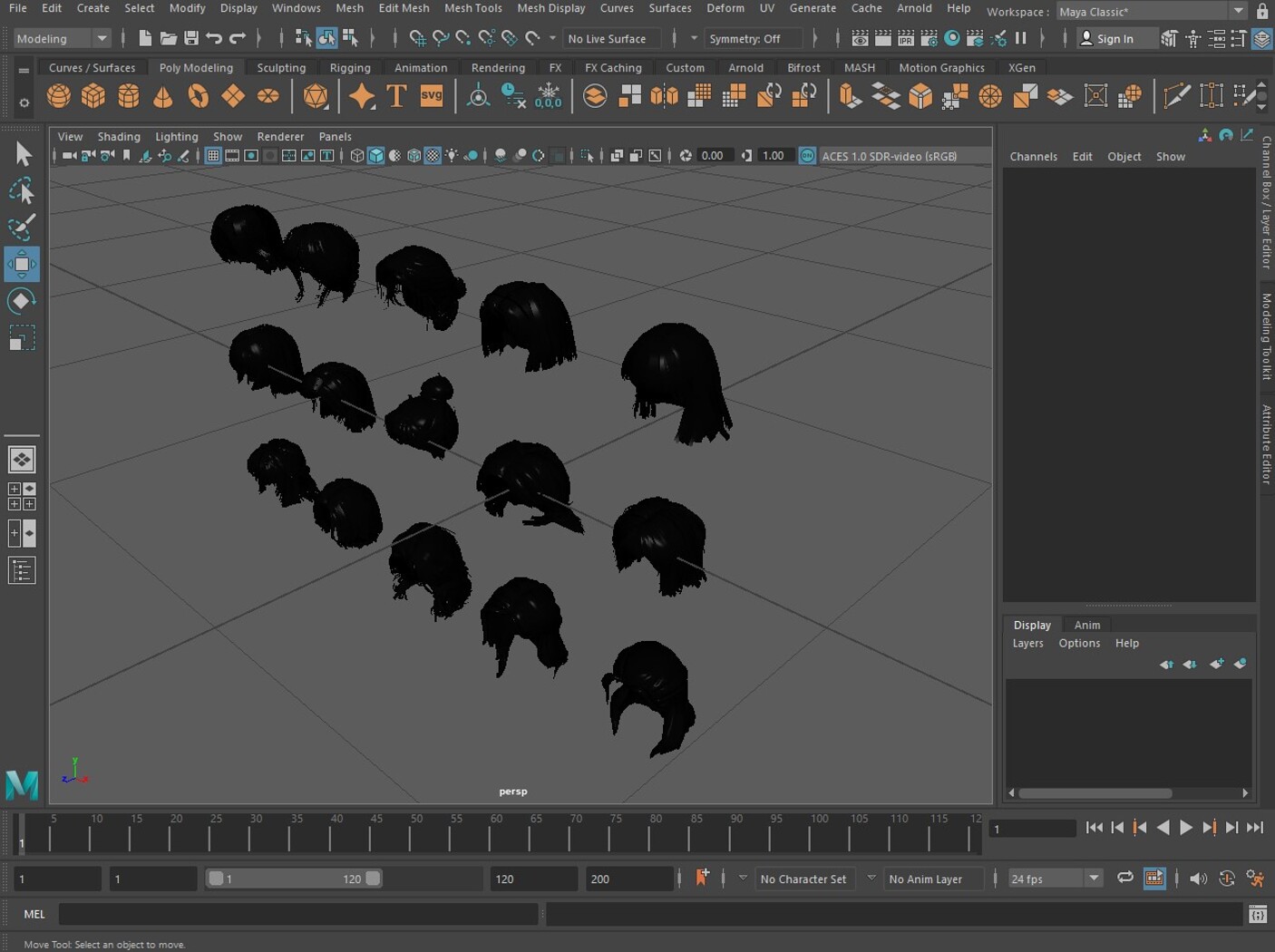Screen dimensions: 1275x952
Task: Open the Mesh Tools menu
Action: coord(472,8)
